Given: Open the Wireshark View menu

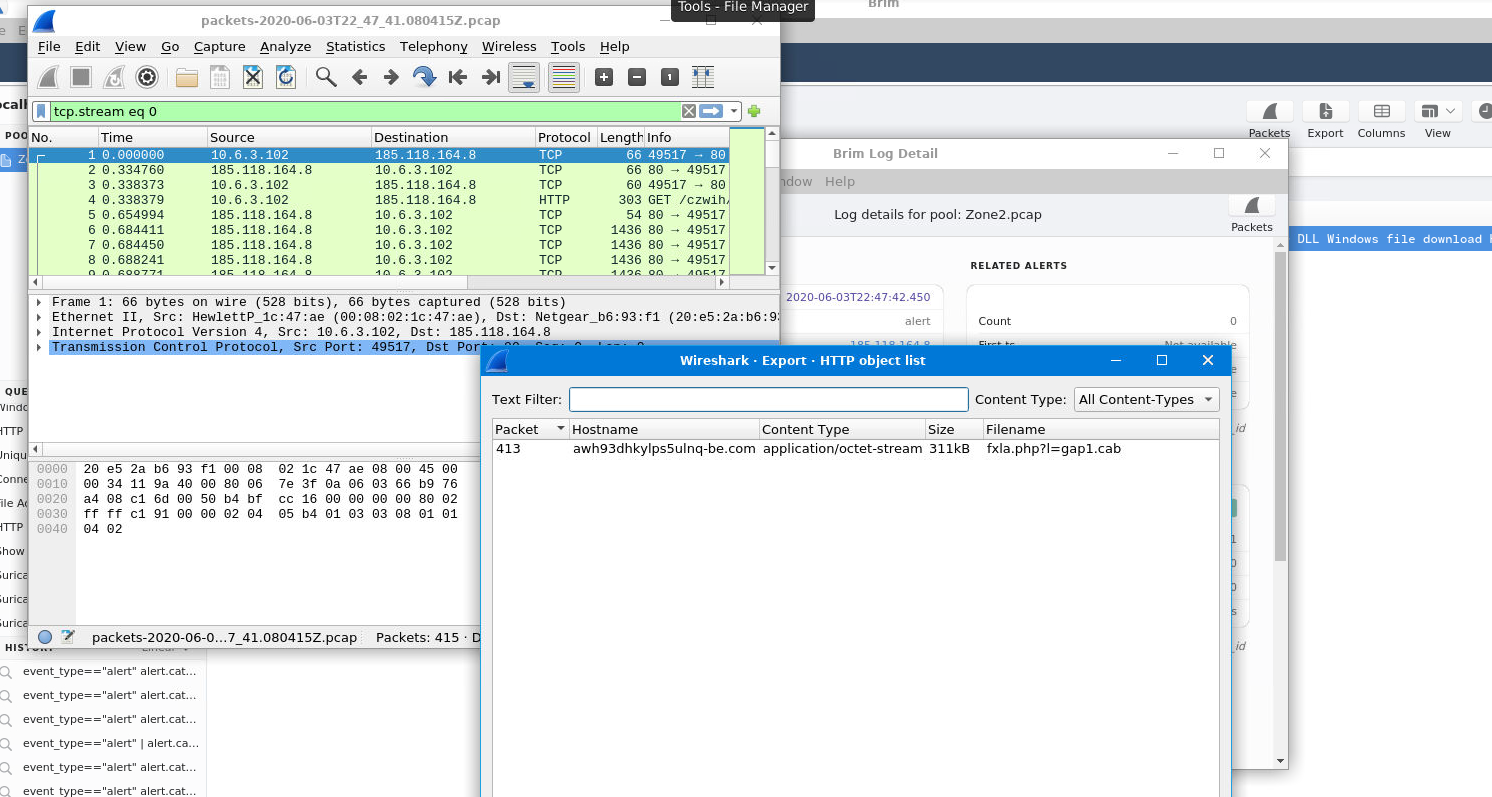Looking at the screenshot, I should click(130, 46).
